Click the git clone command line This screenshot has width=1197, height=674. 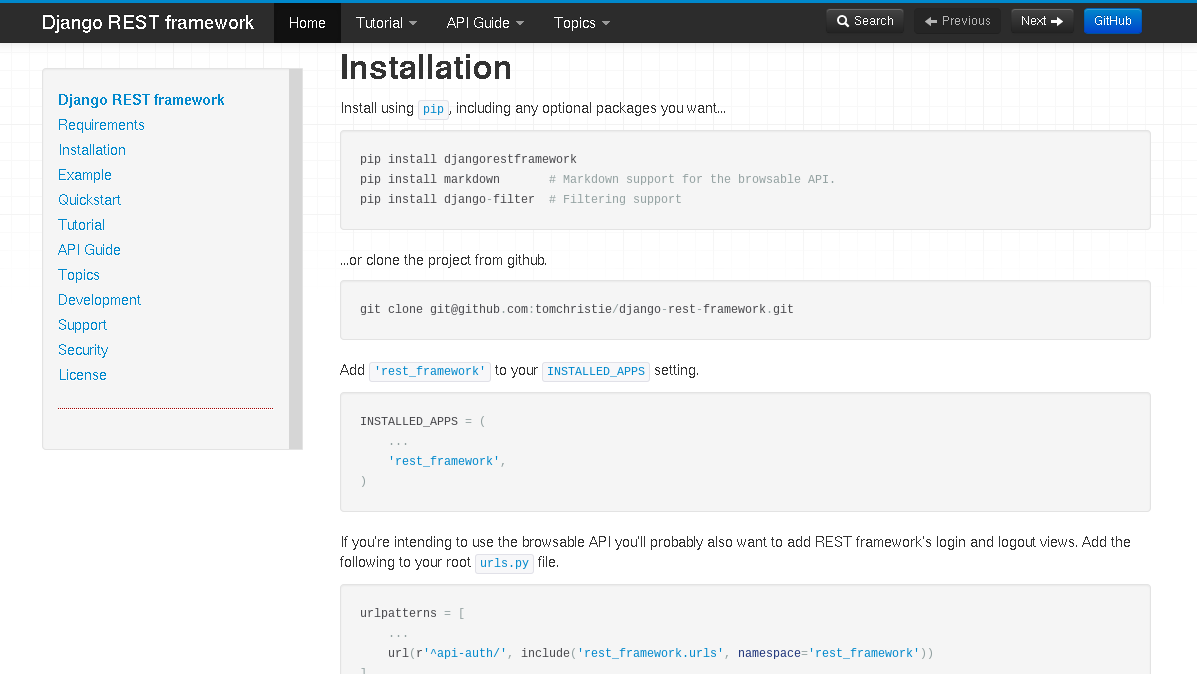(x=576, y=309)
